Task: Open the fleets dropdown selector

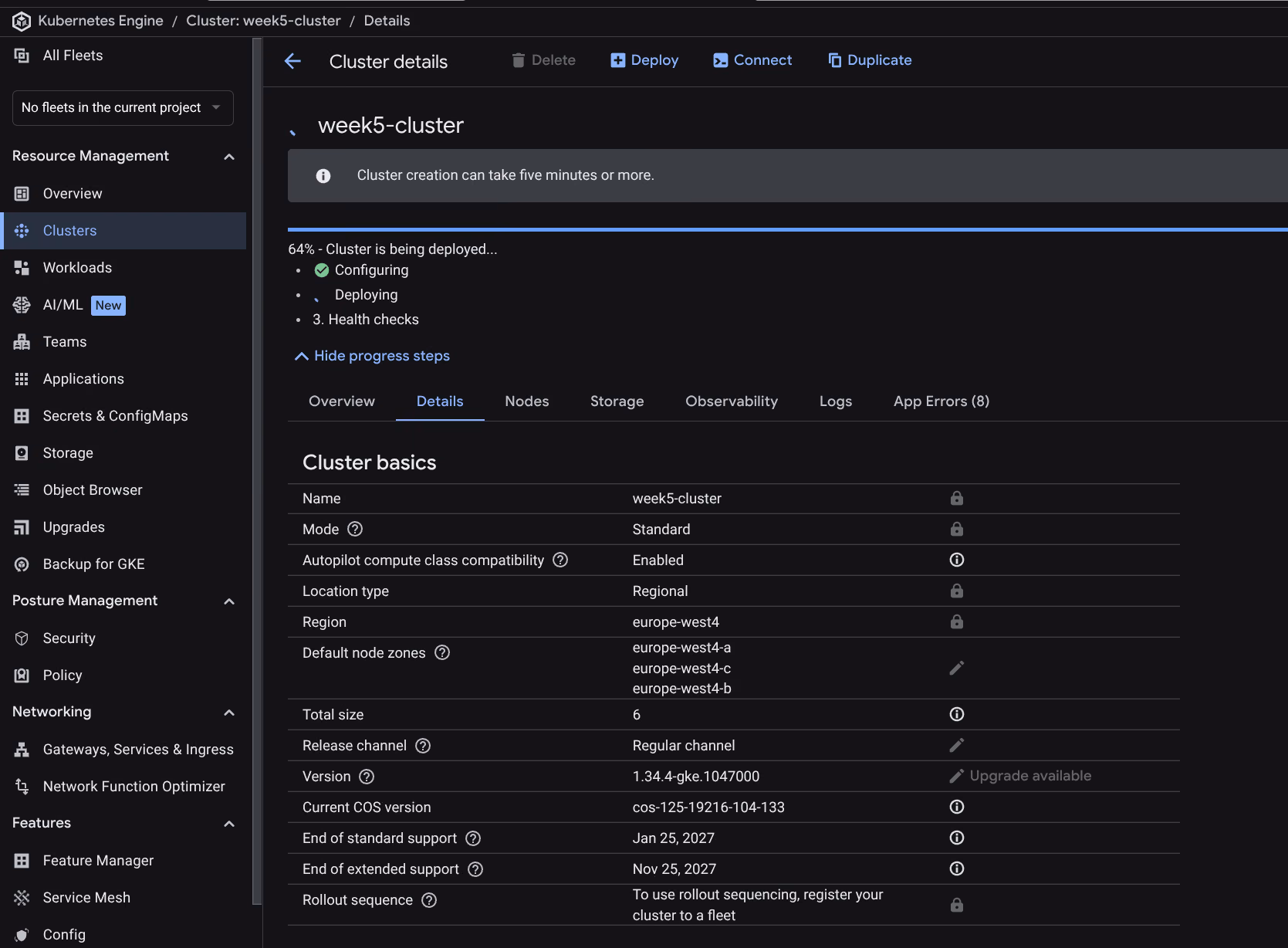Action: tap(122, 107)
